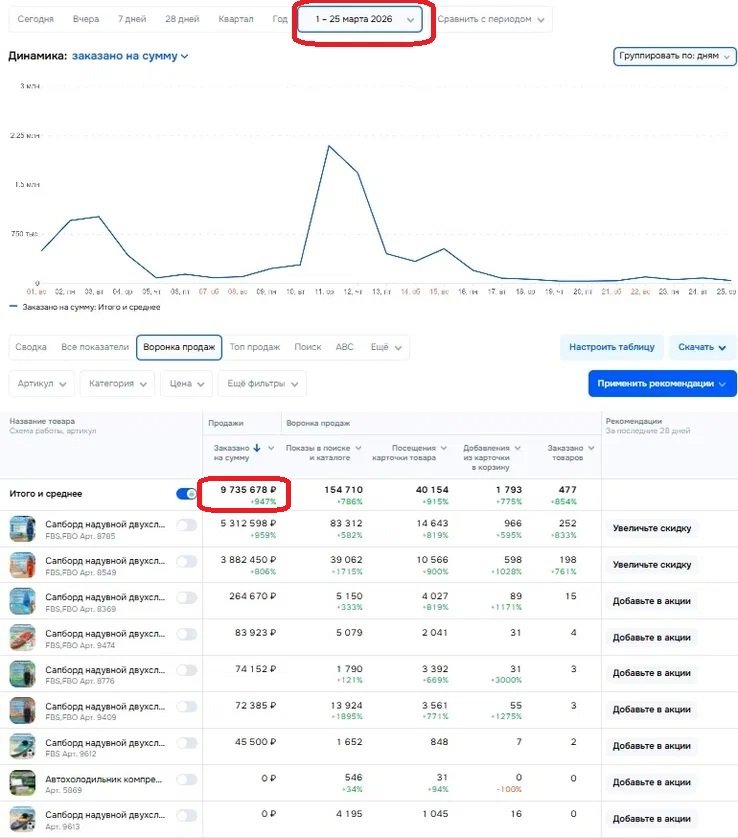Select the '28 дней' period

tap(182, 19)
